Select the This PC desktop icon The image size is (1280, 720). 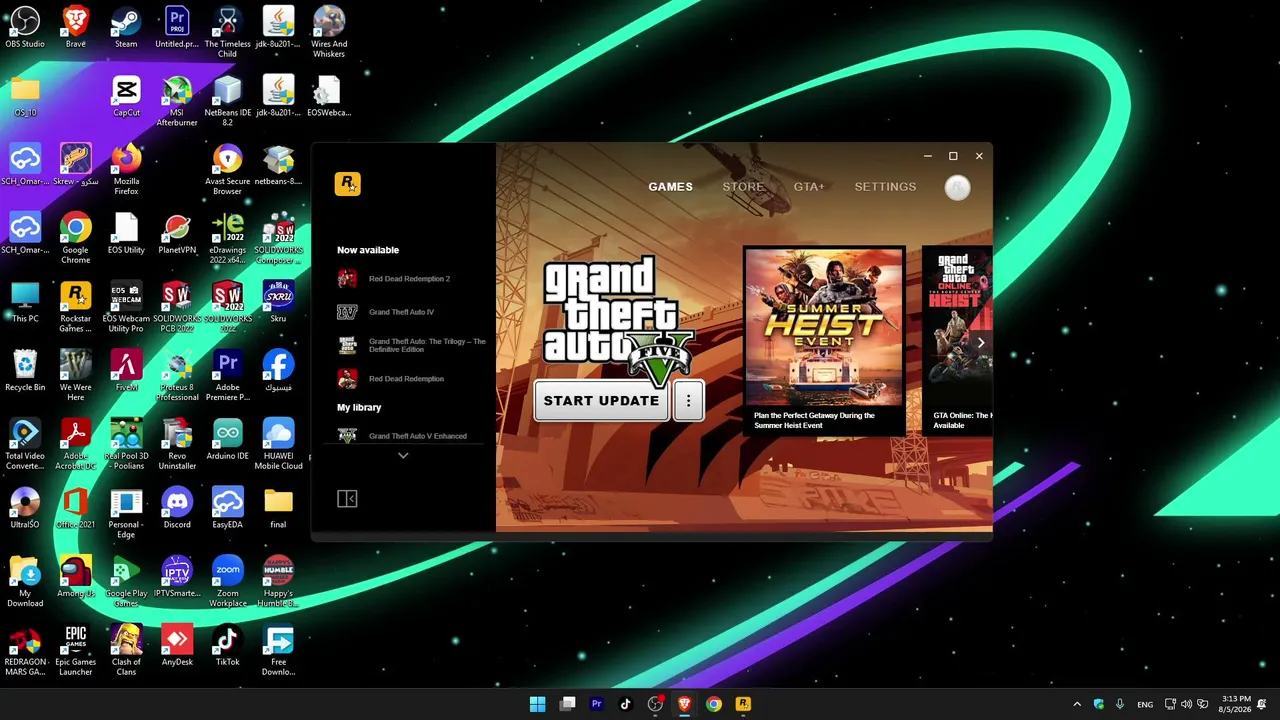25,302
